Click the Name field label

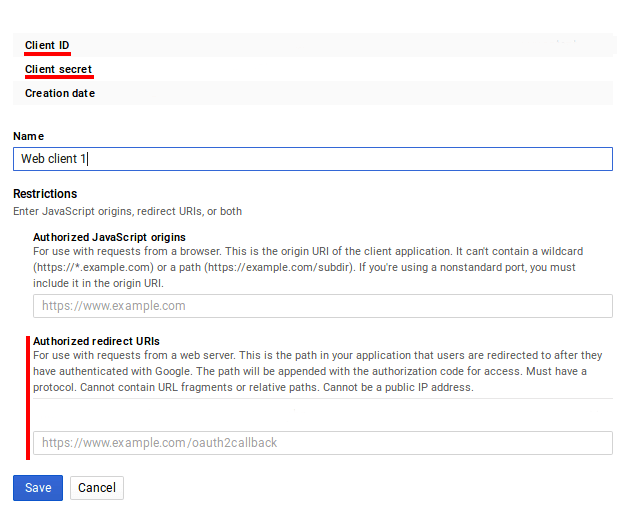(x=29, y=136)
